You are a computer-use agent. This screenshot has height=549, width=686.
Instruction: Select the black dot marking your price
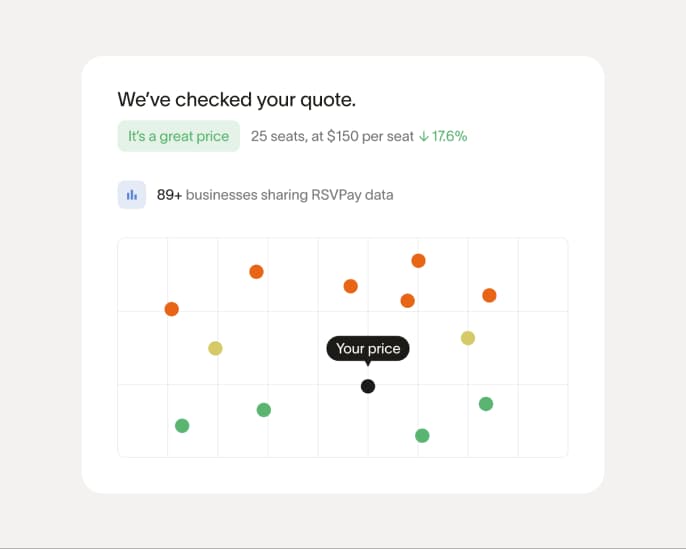click(x=368, y=386)
